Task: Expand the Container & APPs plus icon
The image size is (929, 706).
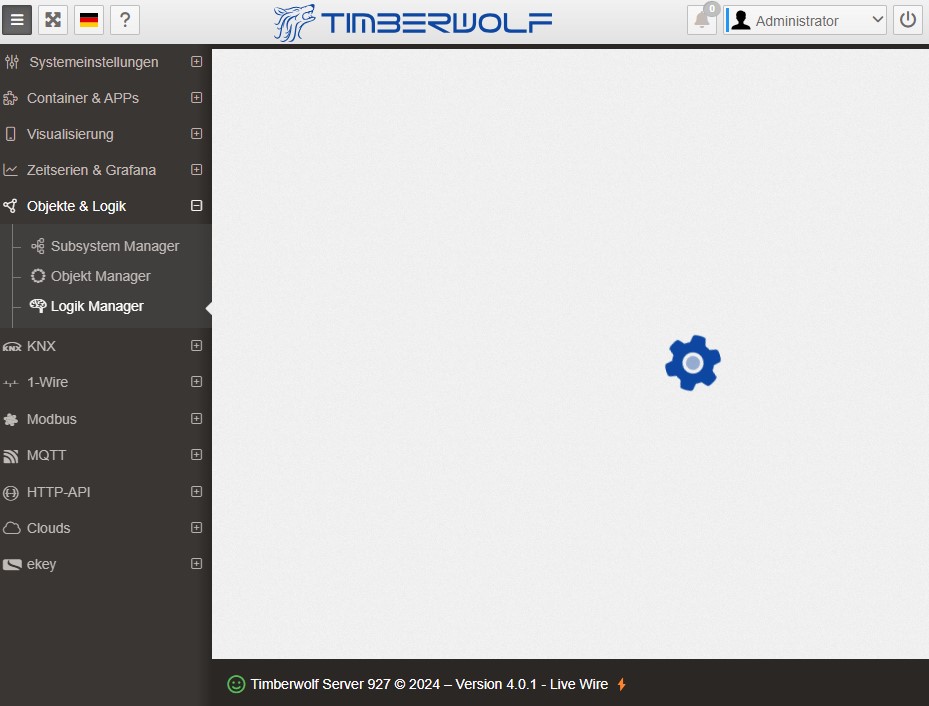Action: click(x=196, y=98)
